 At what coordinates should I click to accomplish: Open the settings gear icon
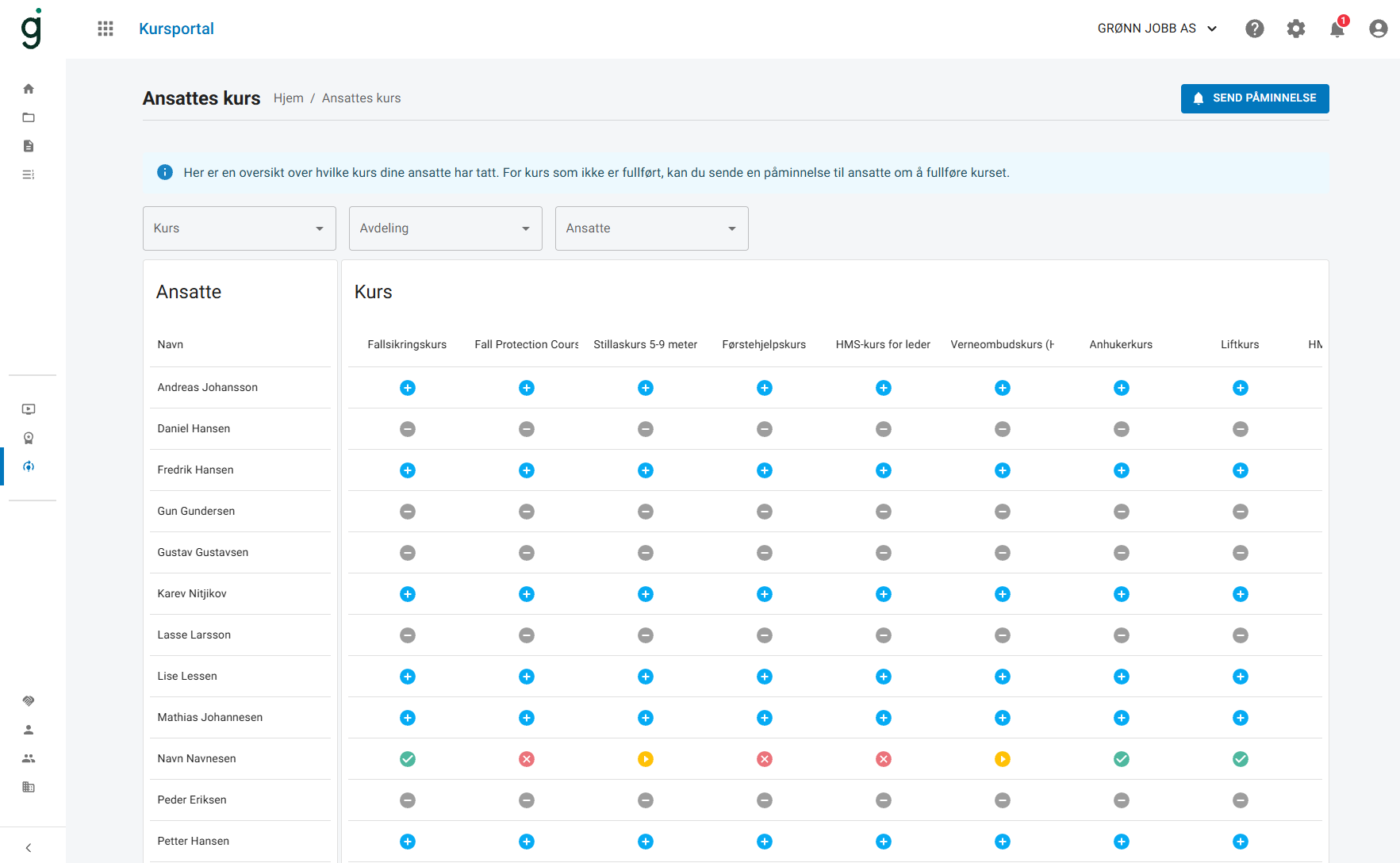1296,29
